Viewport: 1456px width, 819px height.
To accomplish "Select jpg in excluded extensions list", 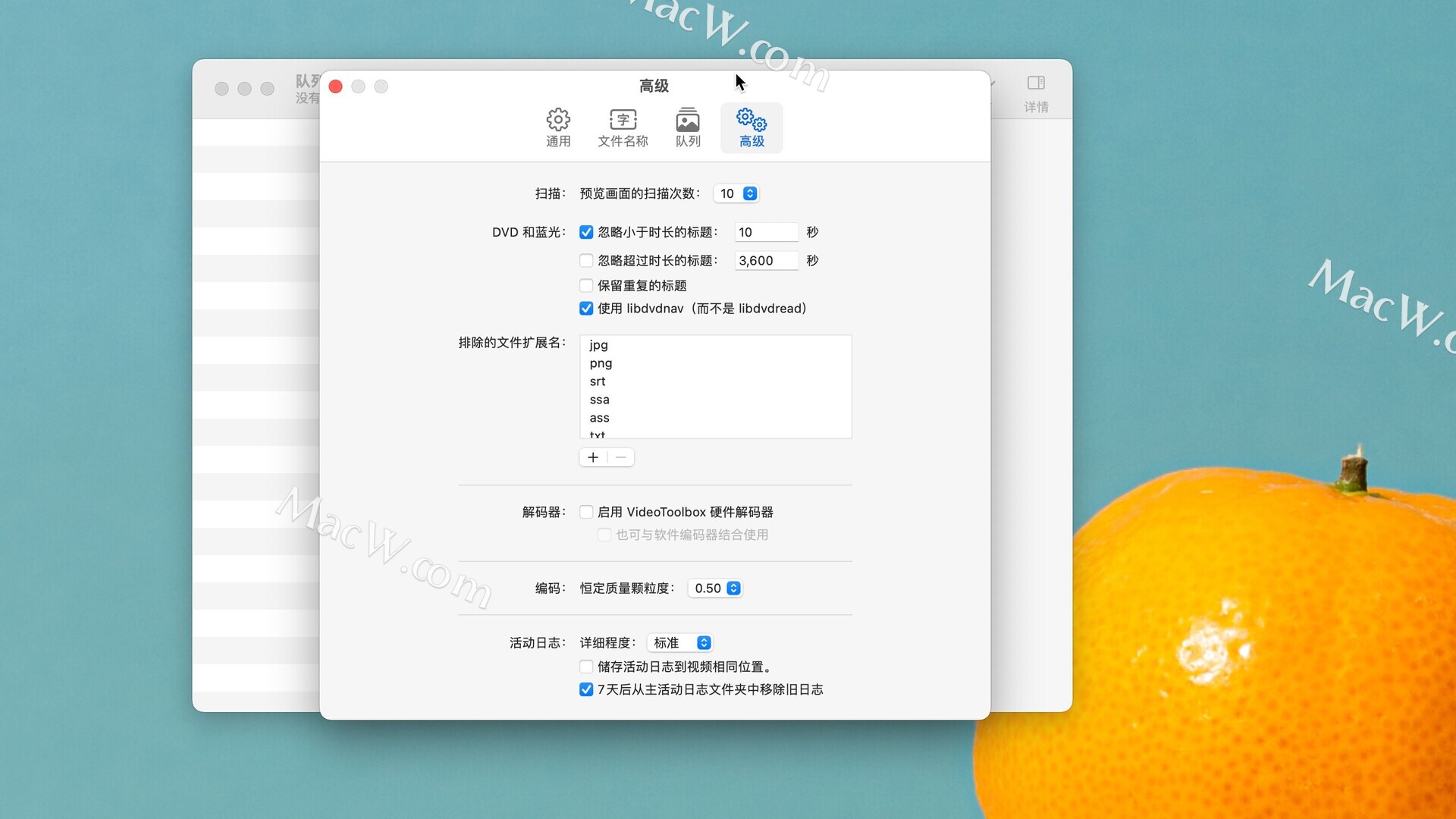I will [715, 345].
